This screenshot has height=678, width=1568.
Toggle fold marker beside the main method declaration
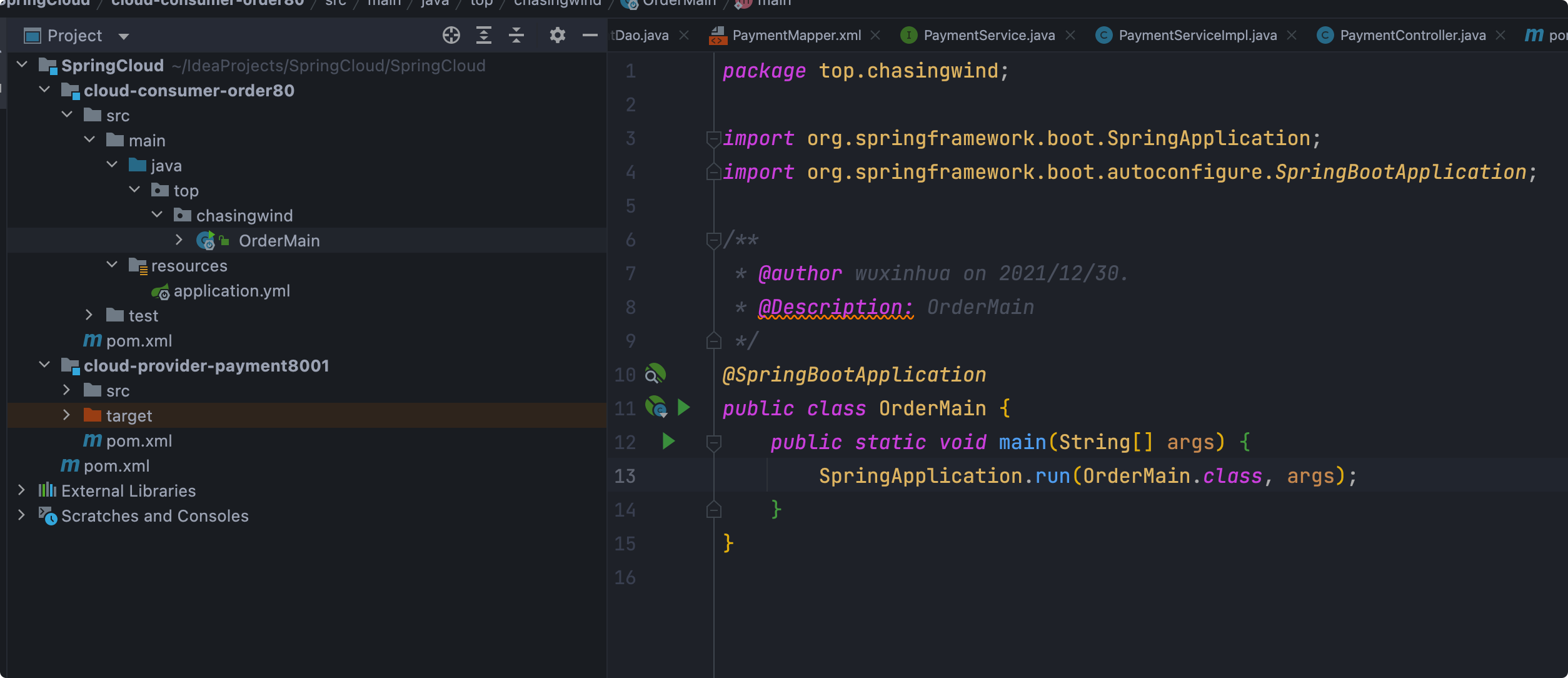point(713,442)
